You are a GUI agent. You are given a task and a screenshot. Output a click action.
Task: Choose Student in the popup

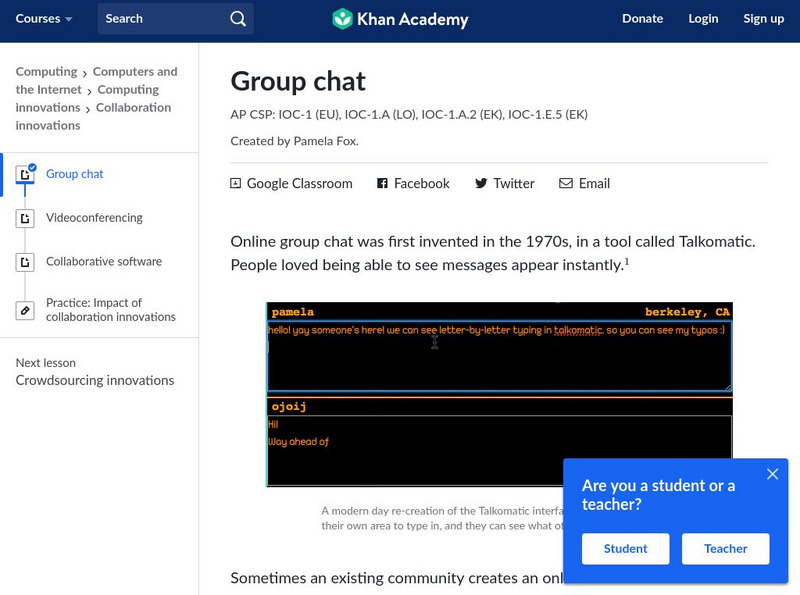pos(626,549)
